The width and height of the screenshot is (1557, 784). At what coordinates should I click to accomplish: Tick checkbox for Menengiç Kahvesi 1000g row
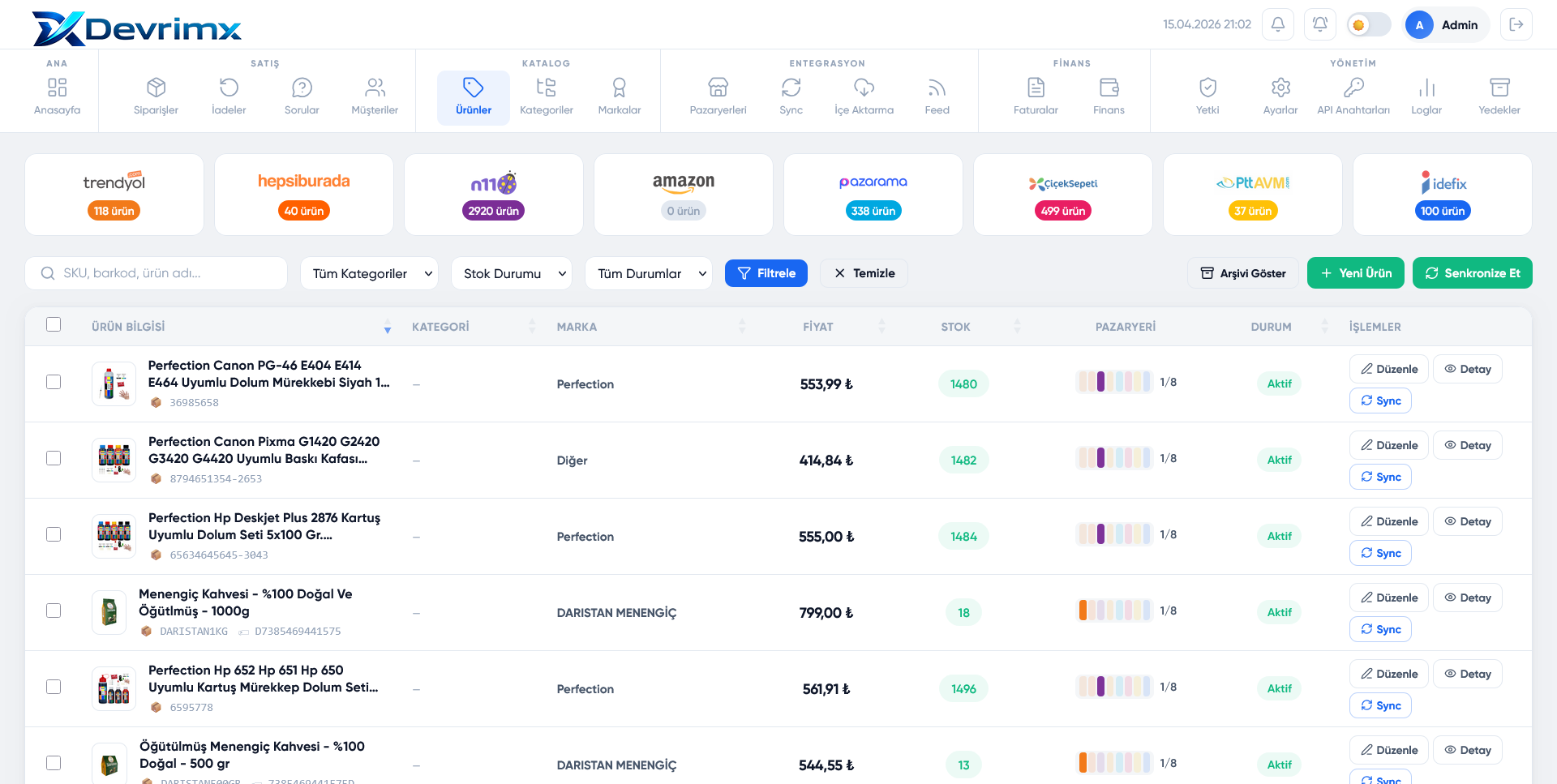(x=54, y=610)
